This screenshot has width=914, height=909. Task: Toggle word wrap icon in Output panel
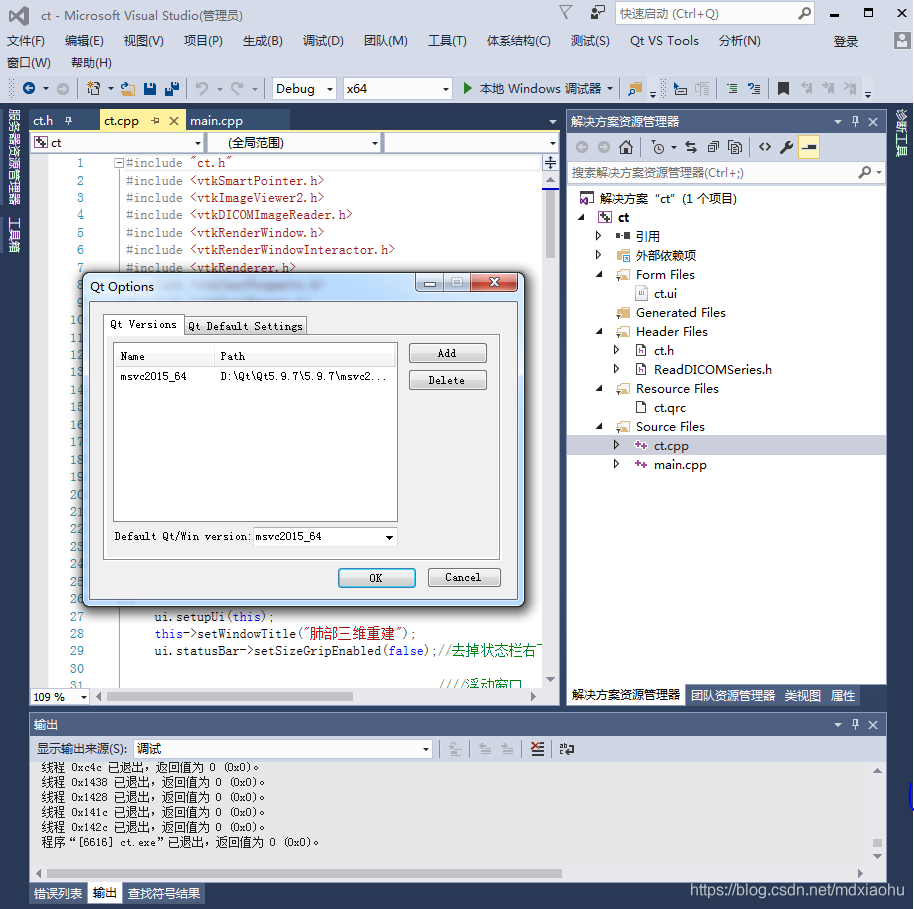pos(567,749)
